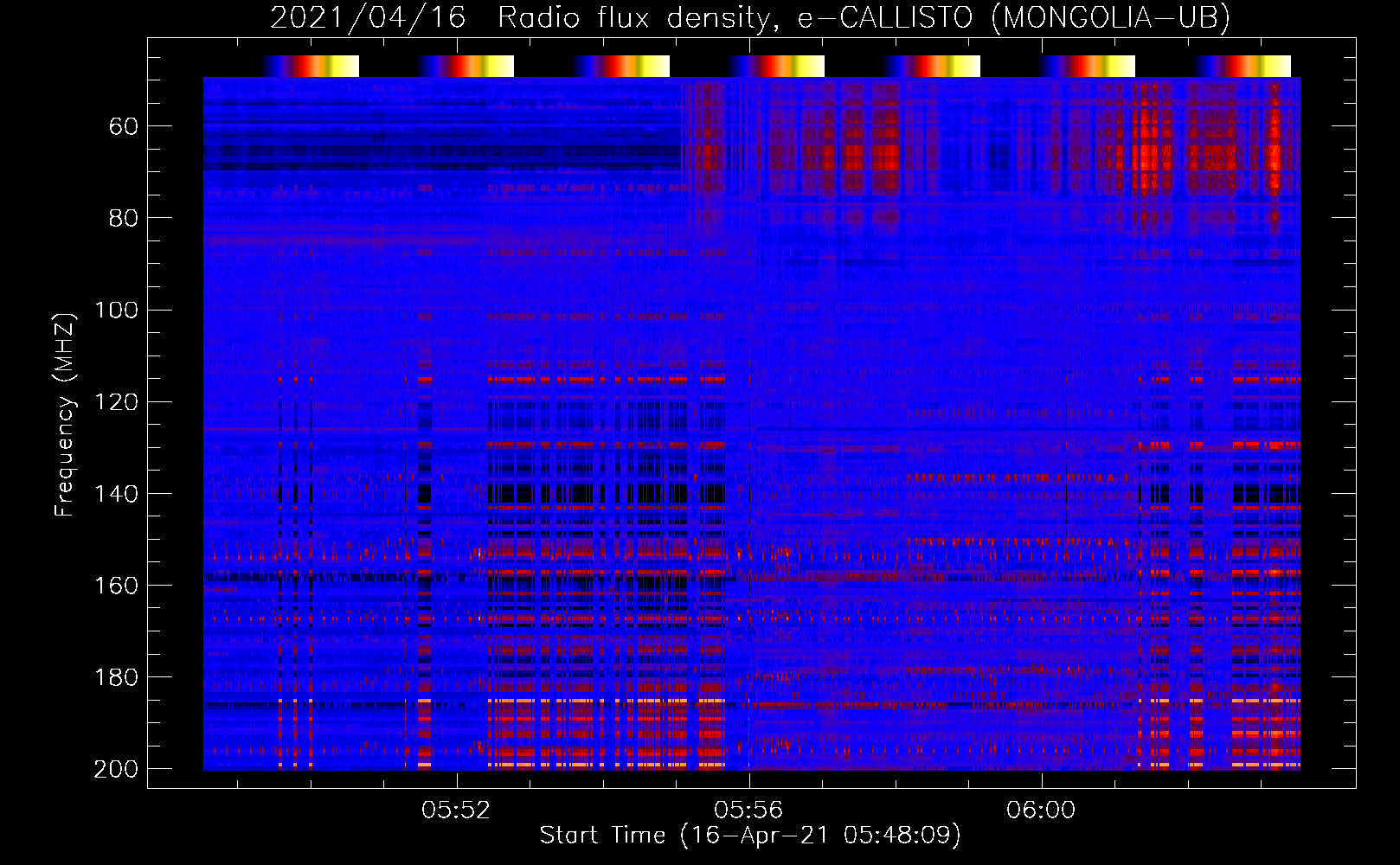Click the '100' frequency axis label

click(x=116, y=310)
